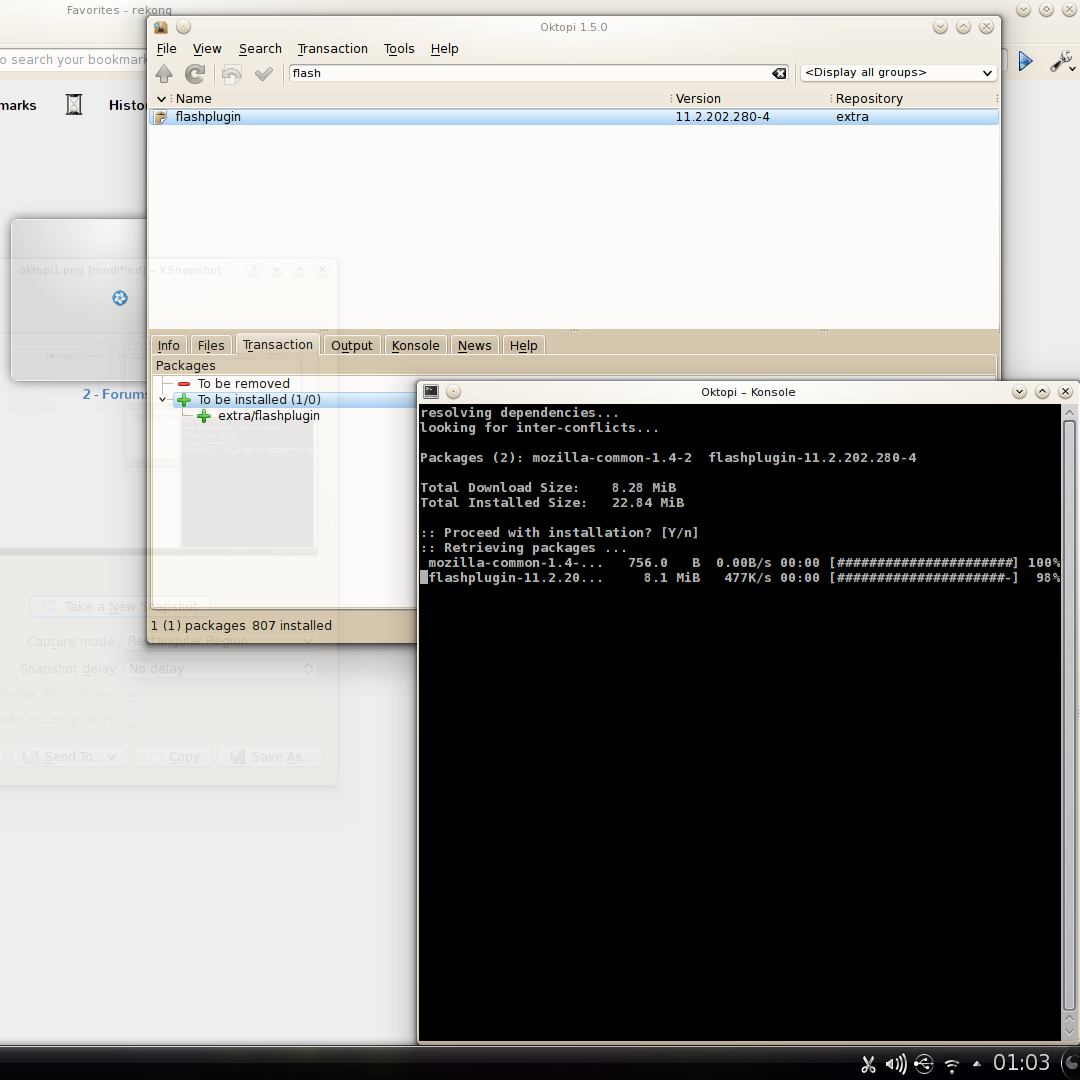Viewport: 1080px width, 1080px height.
Task: Select the To be removed tree item
Action: tap(243, 384)
